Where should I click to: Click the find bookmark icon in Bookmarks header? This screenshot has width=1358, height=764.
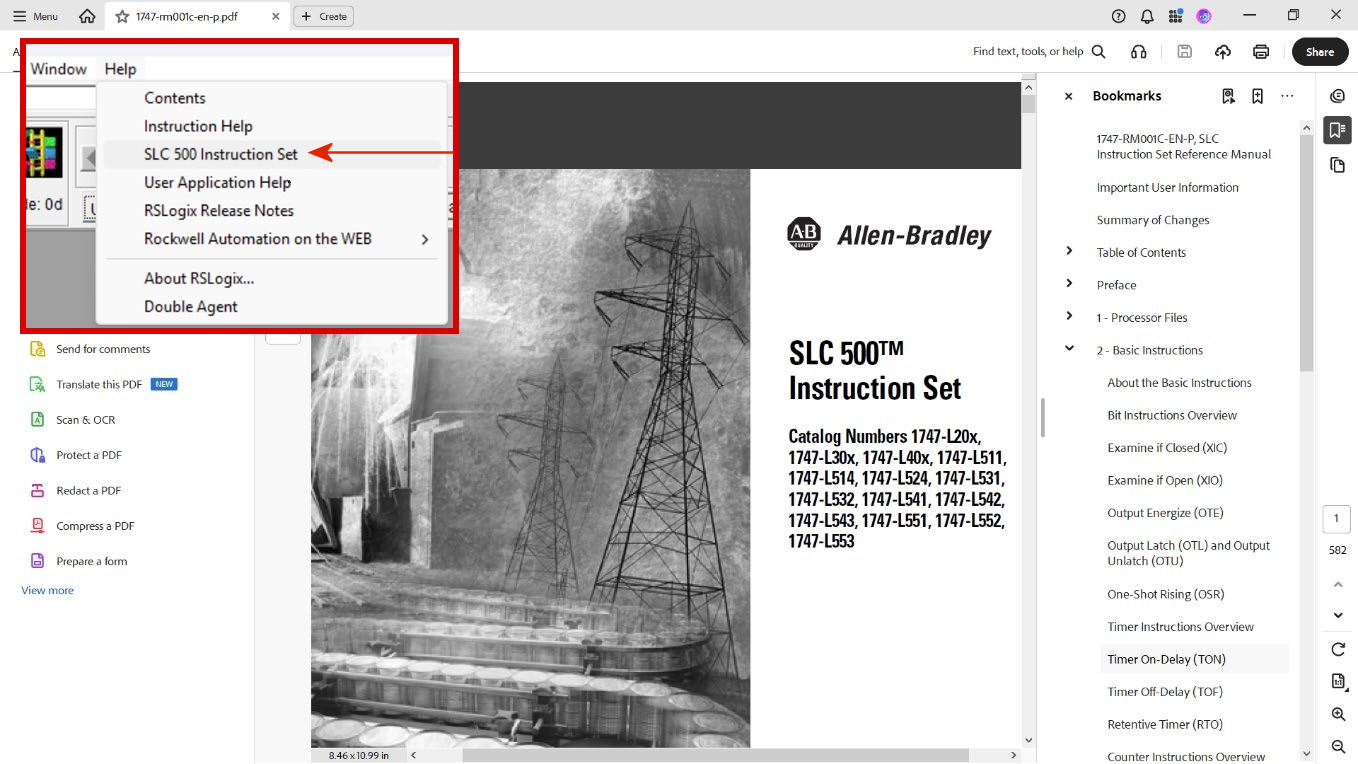[x=1228, y=96]
